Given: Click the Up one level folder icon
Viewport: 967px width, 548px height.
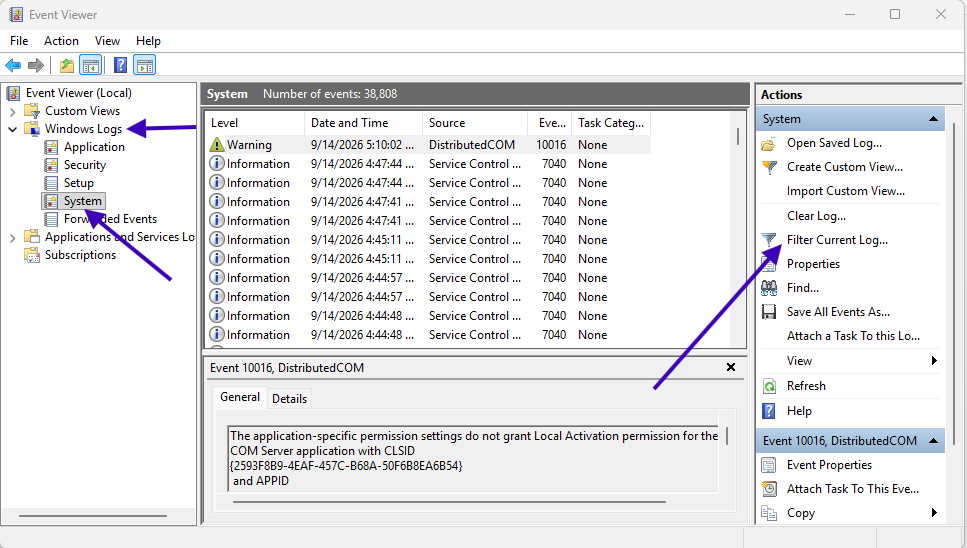Looking at the screenshot, I should pyautogui.click(x=67, y=65).
